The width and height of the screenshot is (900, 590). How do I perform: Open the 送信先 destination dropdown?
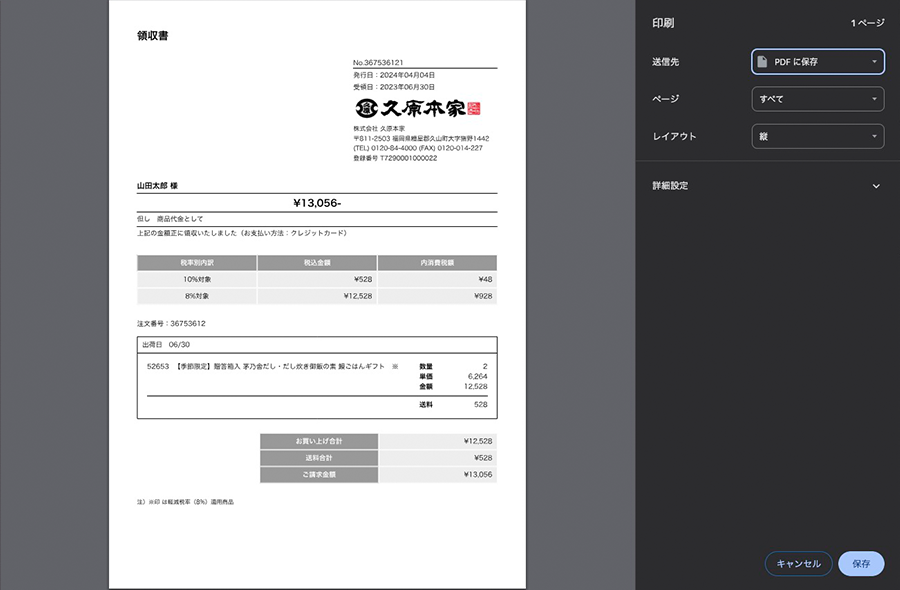tap(817, 62)
